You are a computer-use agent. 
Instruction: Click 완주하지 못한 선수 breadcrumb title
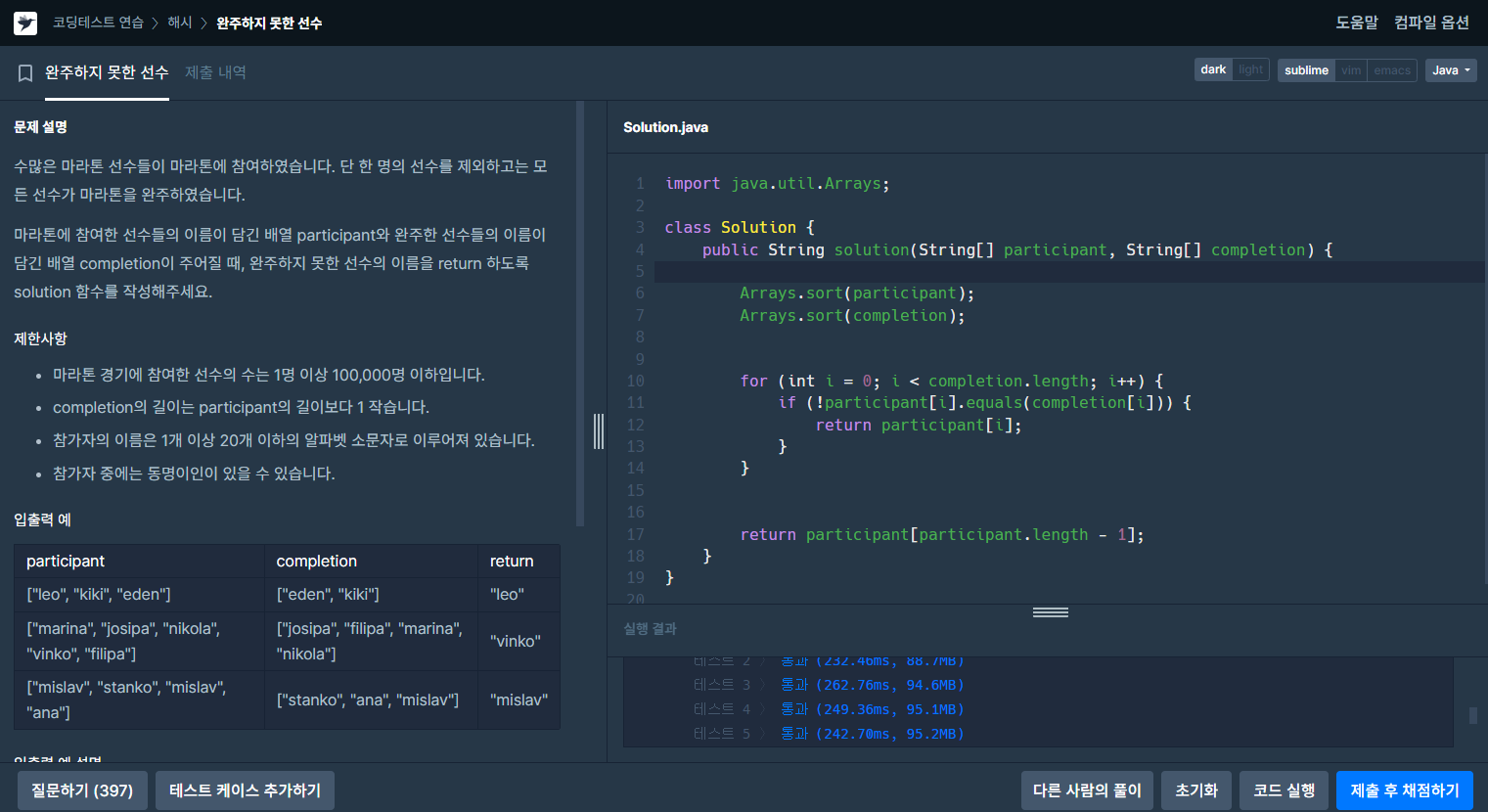click(269, 23)
